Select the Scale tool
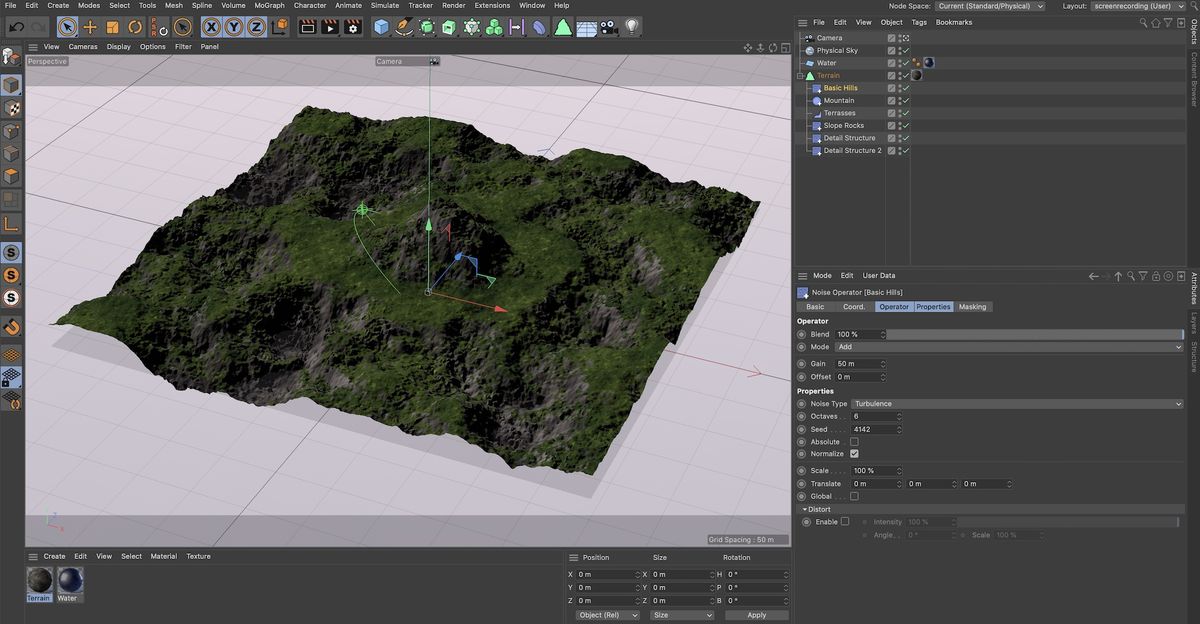 tap(112, 27)
